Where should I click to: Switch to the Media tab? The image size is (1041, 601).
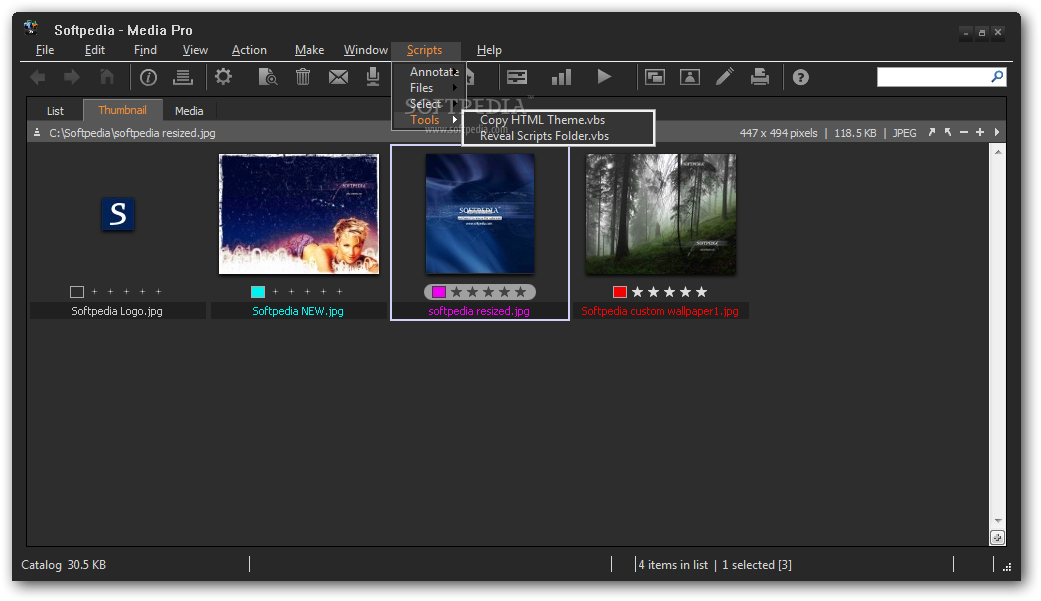pos(189,111)
